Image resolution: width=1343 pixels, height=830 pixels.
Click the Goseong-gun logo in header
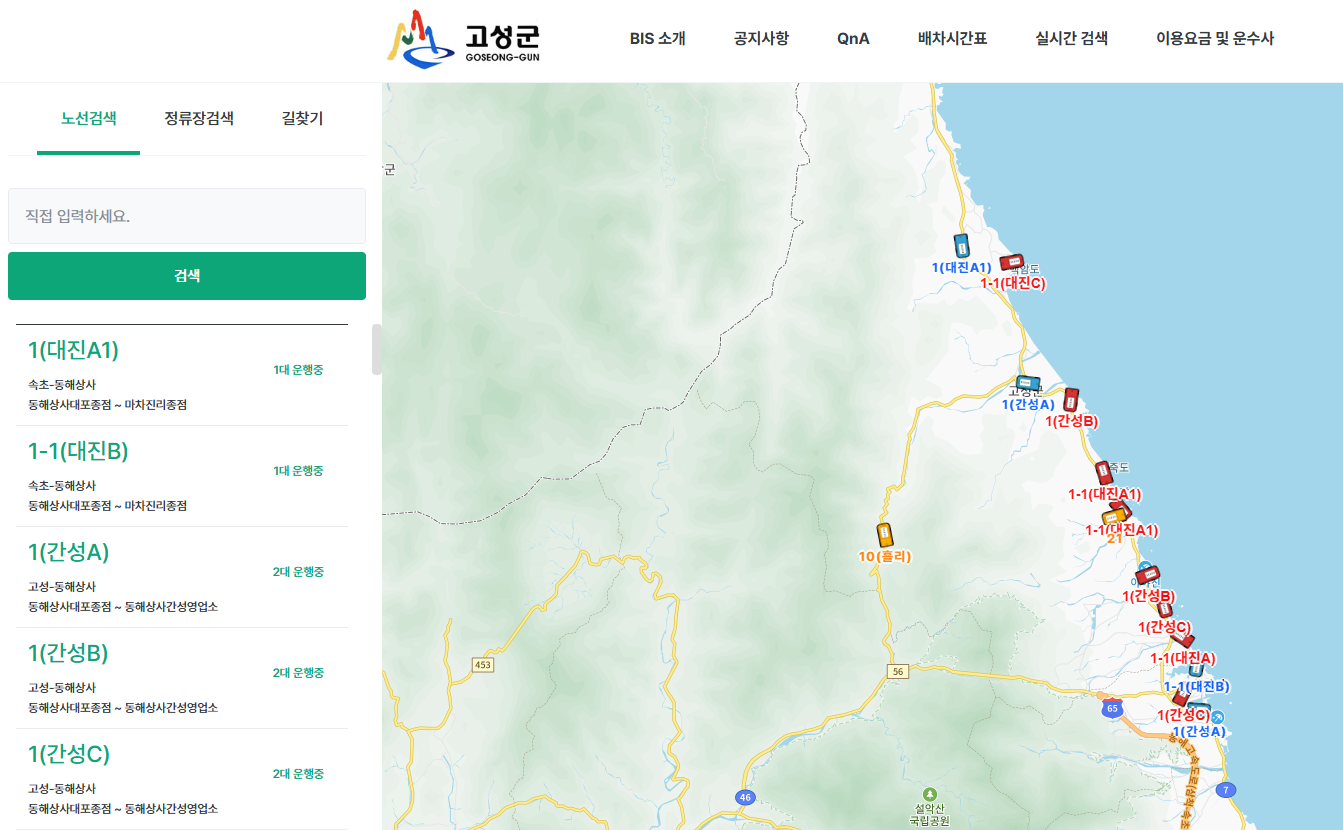[464, 40]
